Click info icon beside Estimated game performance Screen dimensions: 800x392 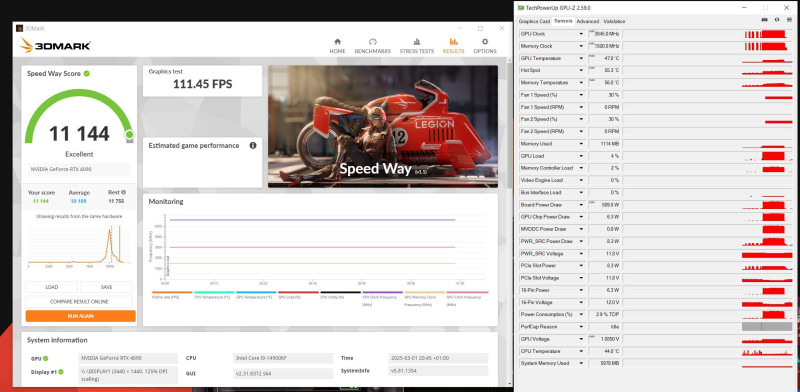(x=253, y=145)
